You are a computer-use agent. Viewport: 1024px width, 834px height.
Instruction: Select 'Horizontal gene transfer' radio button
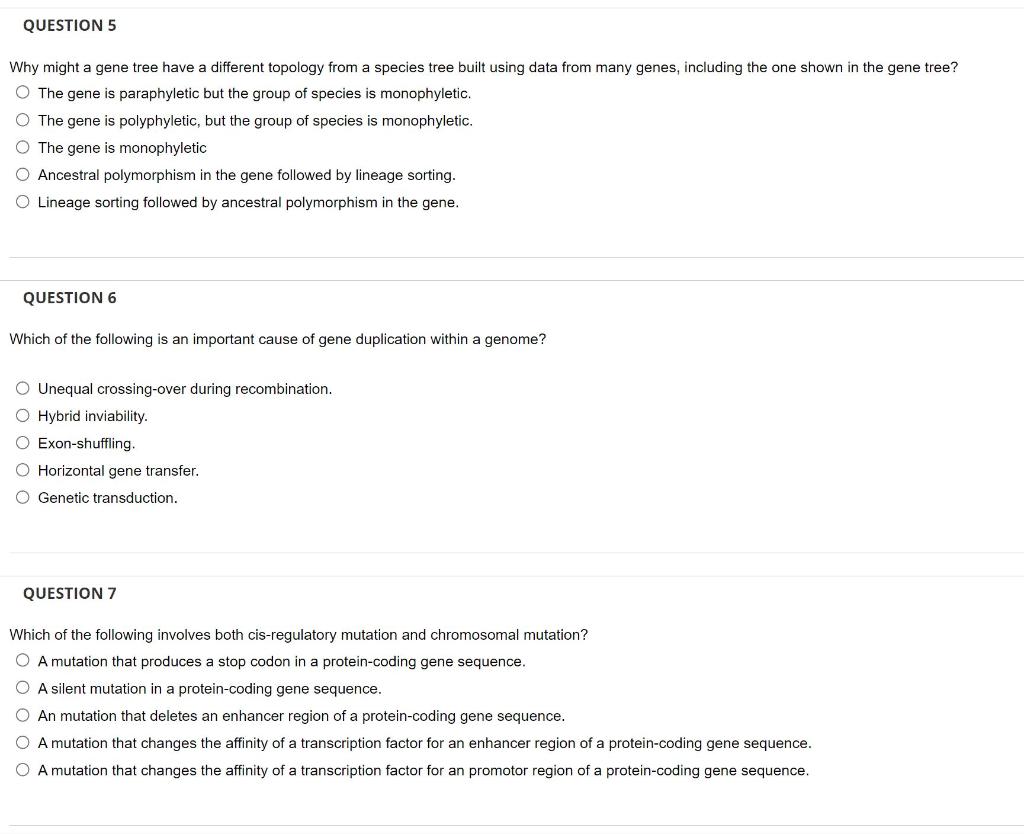[23, 470]
